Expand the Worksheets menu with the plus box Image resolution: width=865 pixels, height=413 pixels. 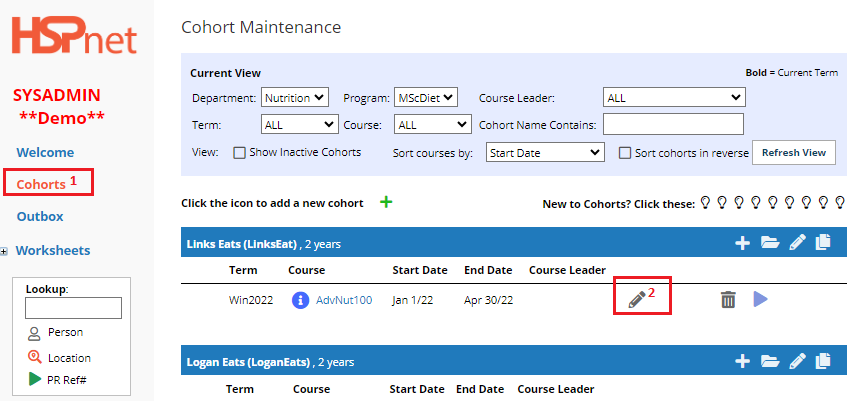(x=4, y=251)
